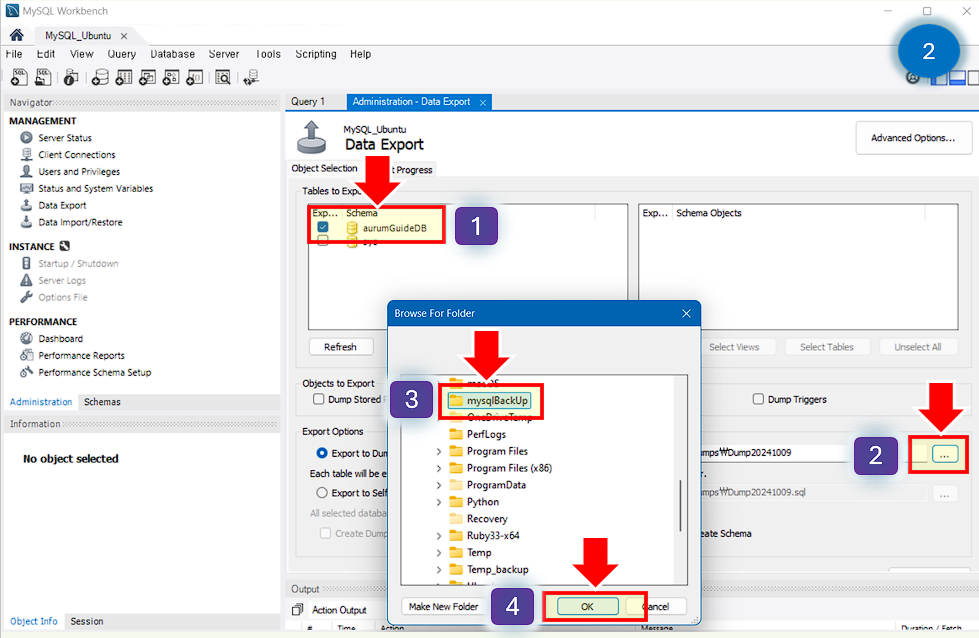
Task: Click the Refresh button
Action: click(x=340, y=347)
